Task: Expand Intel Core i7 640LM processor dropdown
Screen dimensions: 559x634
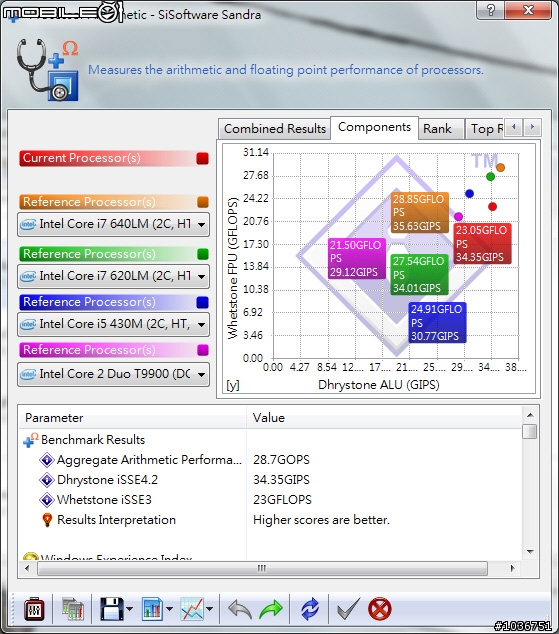Action: tap(201, 224)
